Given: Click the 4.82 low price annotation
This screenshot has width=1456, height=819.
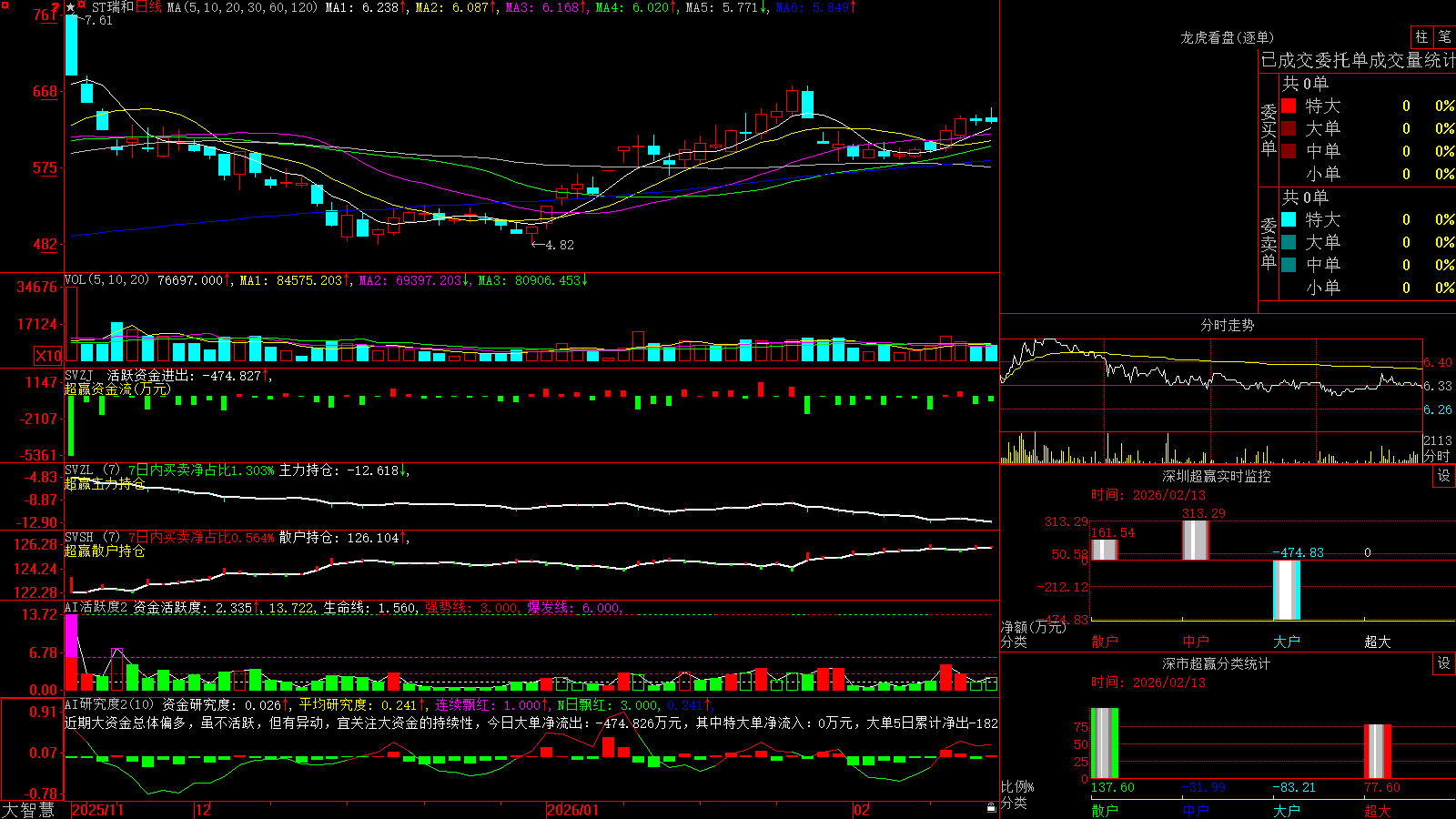Looking at the screenshot, I should tap(560, 245).
